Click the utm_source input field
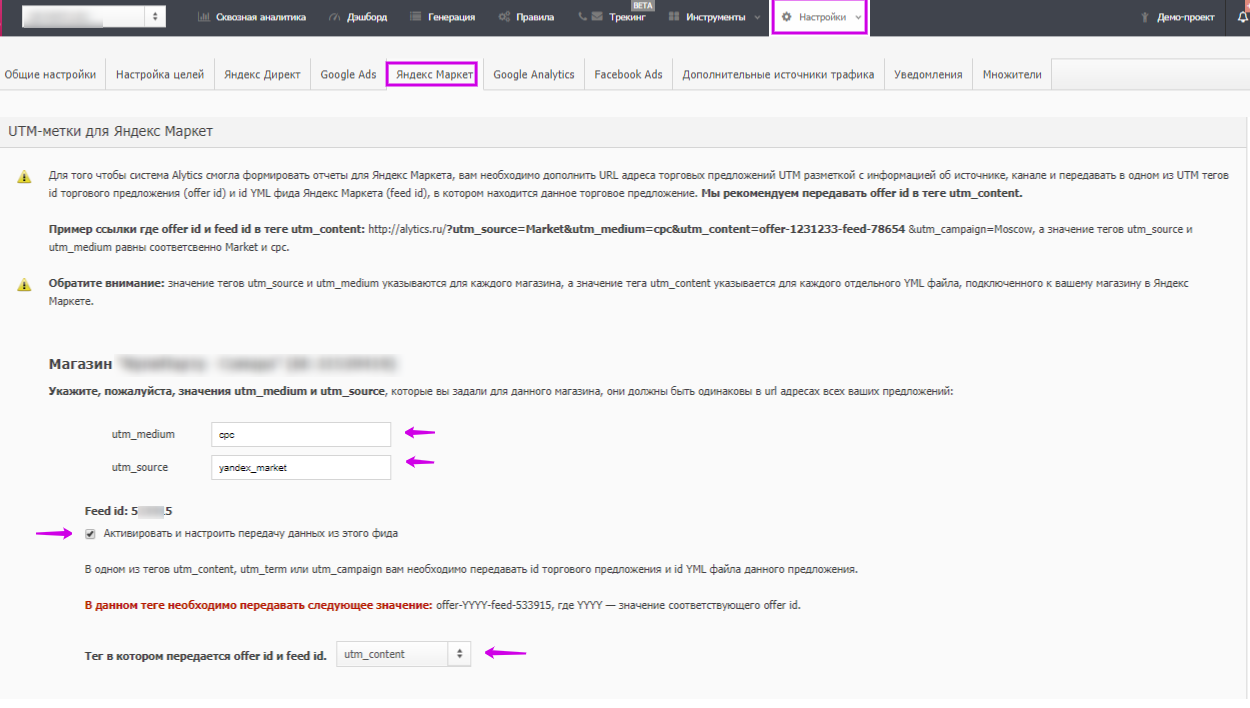1250x708 pixels. click(301, 468)
